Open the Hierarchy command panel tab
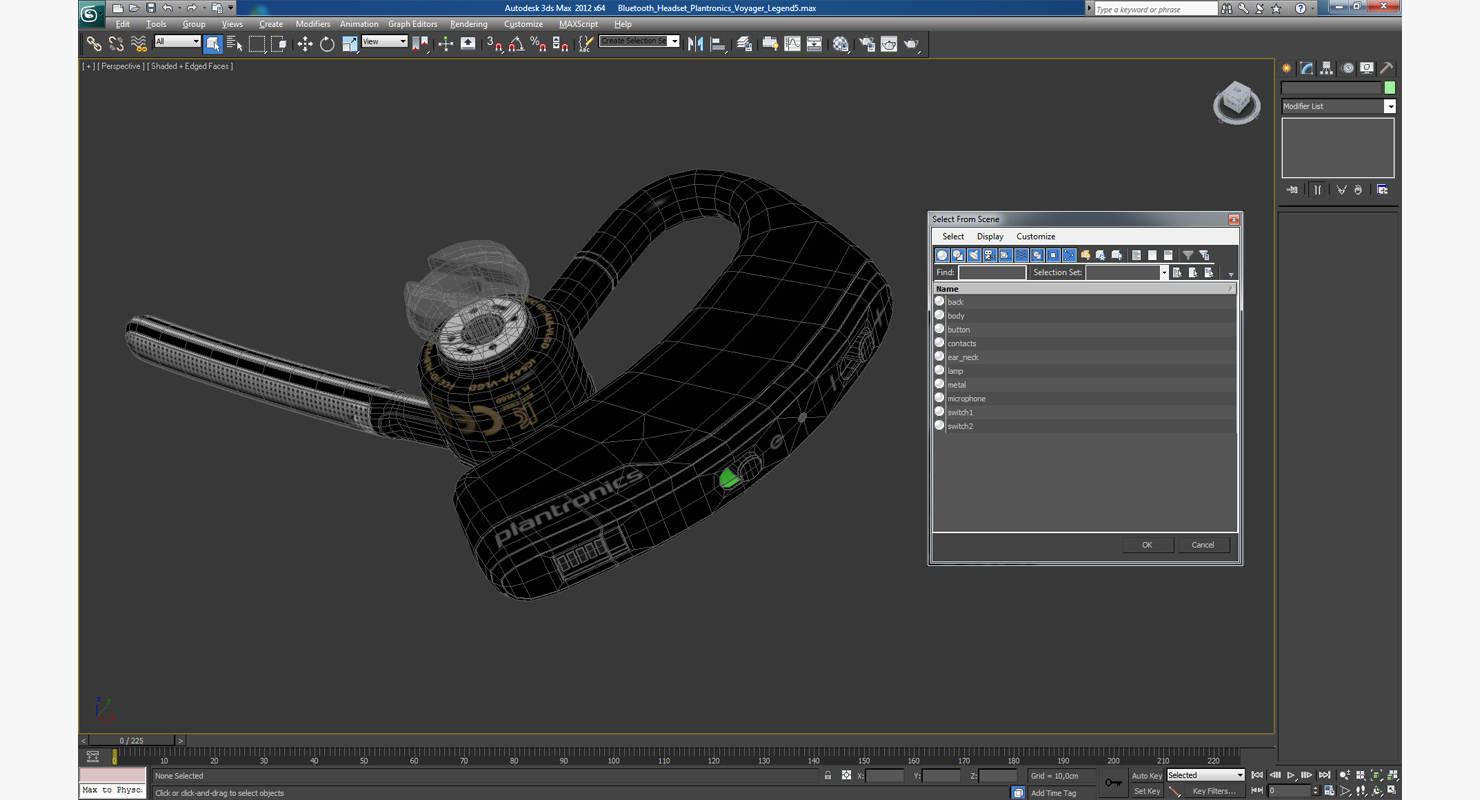Viewport: 1480px width, 800px height. (1327, 68)
